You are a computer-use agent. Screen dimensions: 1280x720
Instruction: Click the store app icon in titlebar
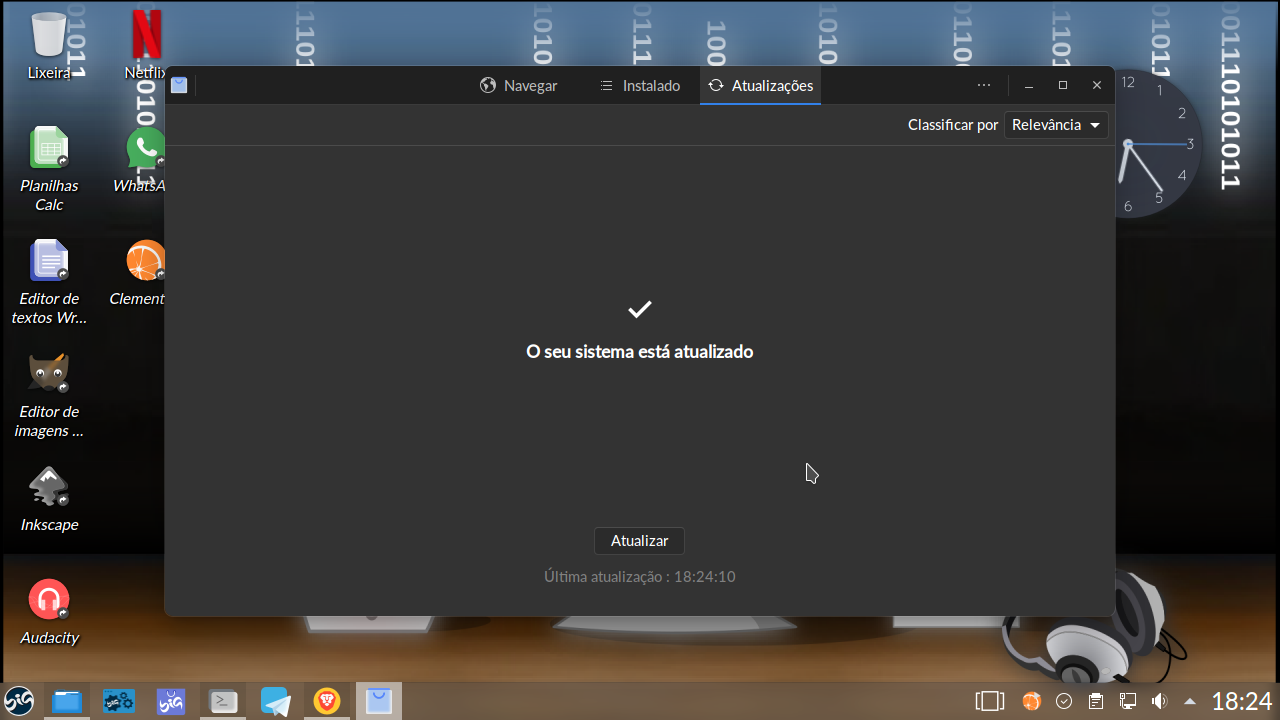[179, 86]
